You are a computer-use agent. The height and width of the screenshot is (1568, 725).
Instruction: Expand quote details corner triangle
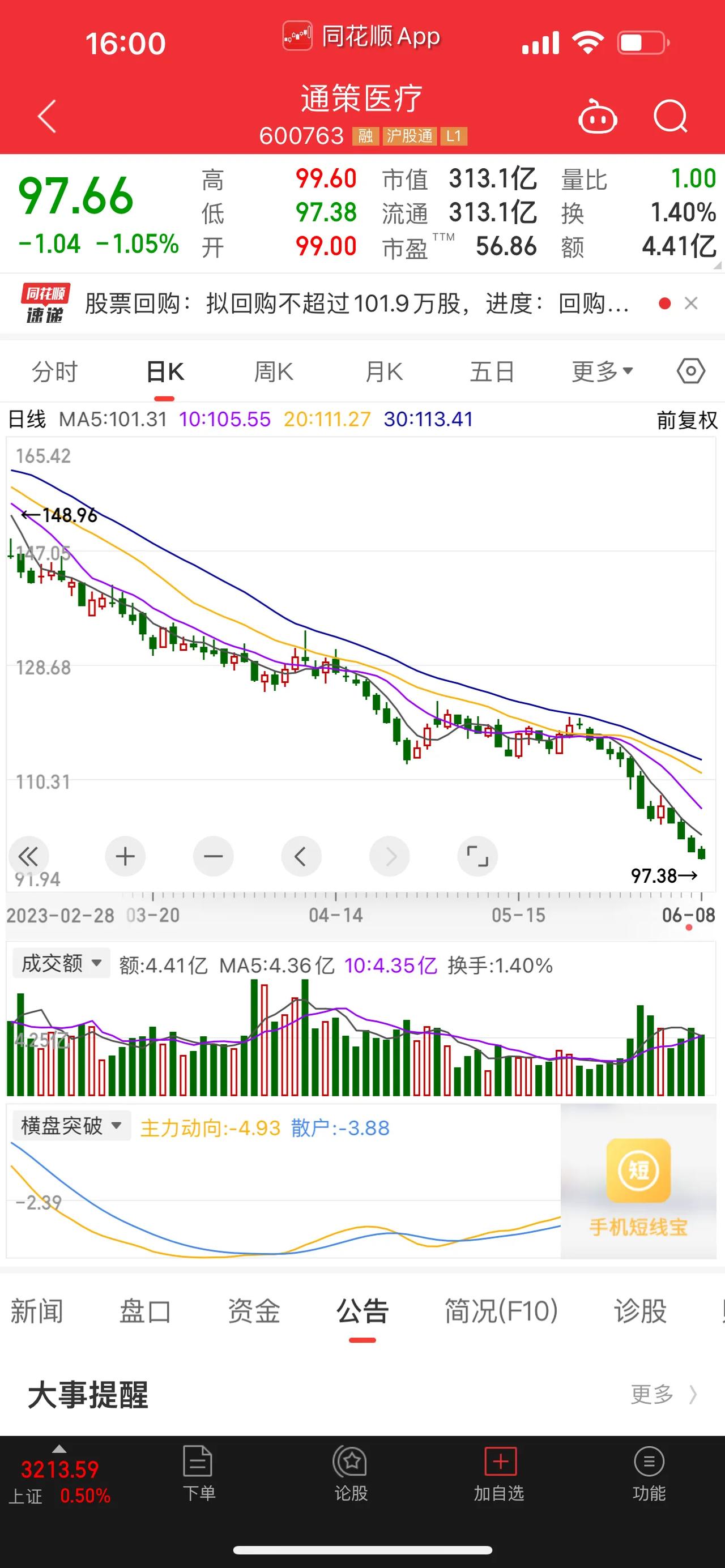point(717,266)
